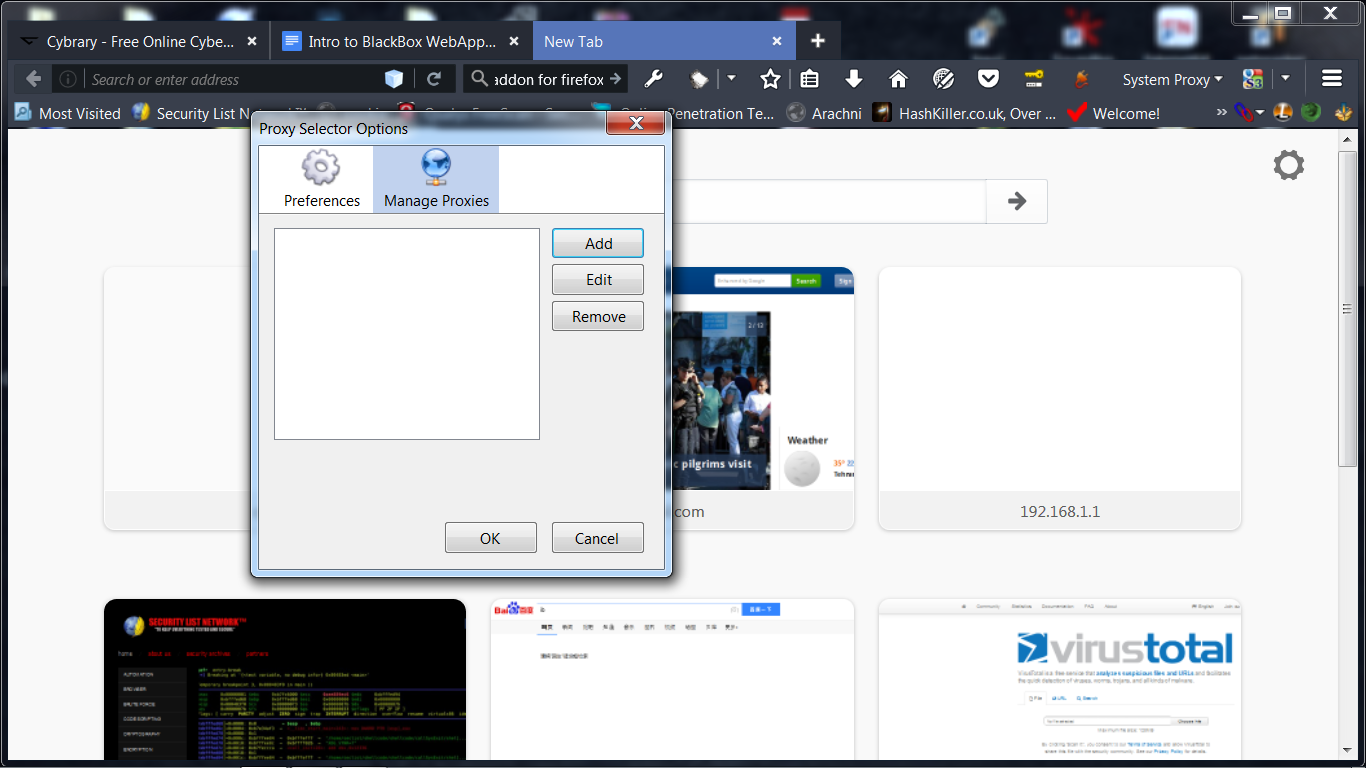Image resolution: width=1366 pixels, height=768 pixels.
Task: Reload the current page
Action: (x=434, y=79)
